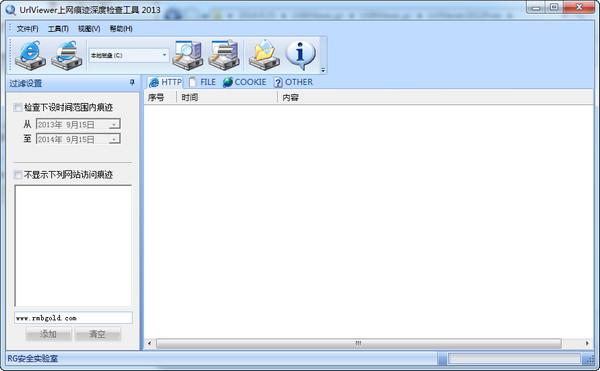This screenshot has height=371, width=600.
Task: Minimize the UrlViewer window
Action: pyautogui.click(x=536, y=8)
